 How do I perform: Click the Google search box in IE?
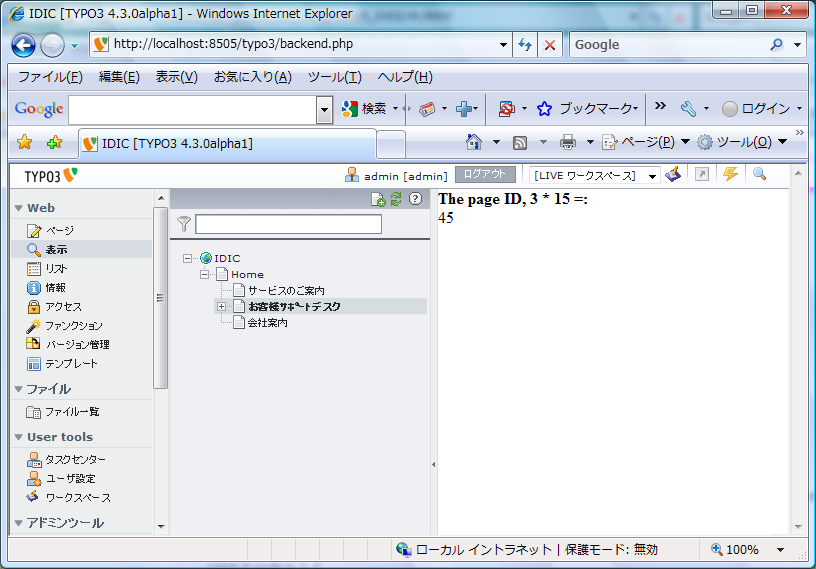click(668, 45)
